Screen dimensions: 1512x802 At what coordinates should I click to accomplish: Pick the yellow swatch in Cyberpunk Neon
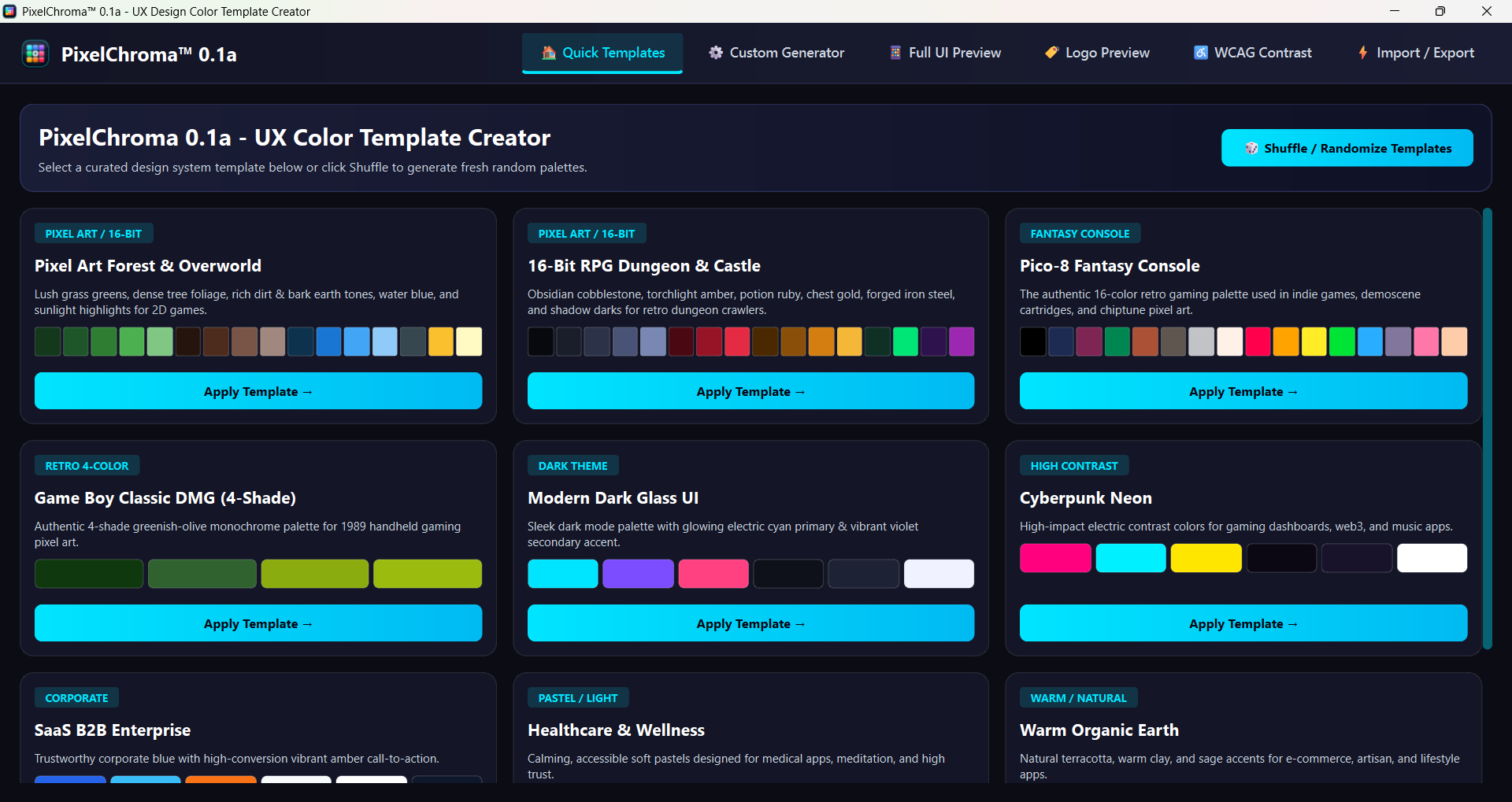pos(1206,558)
